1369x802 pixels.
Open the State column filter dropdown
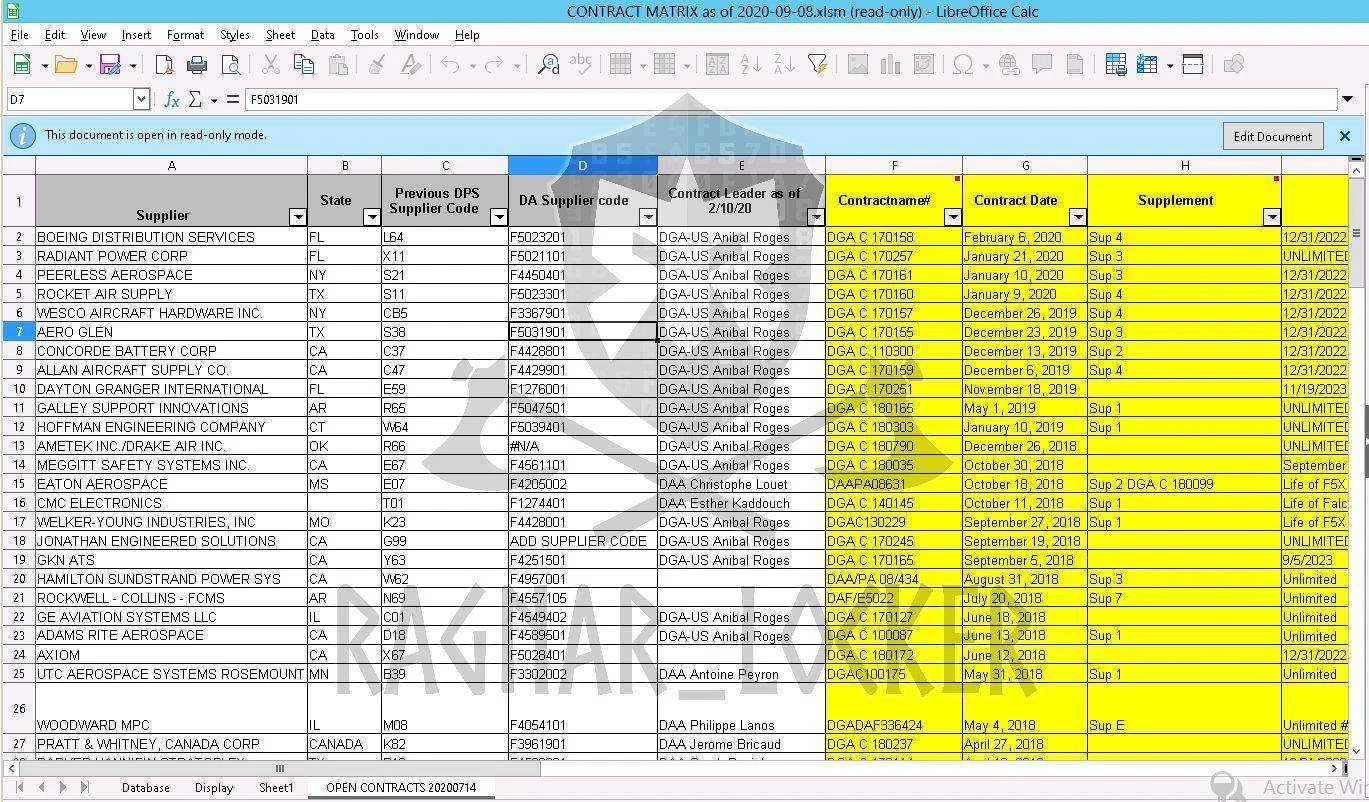pos(371,217)
